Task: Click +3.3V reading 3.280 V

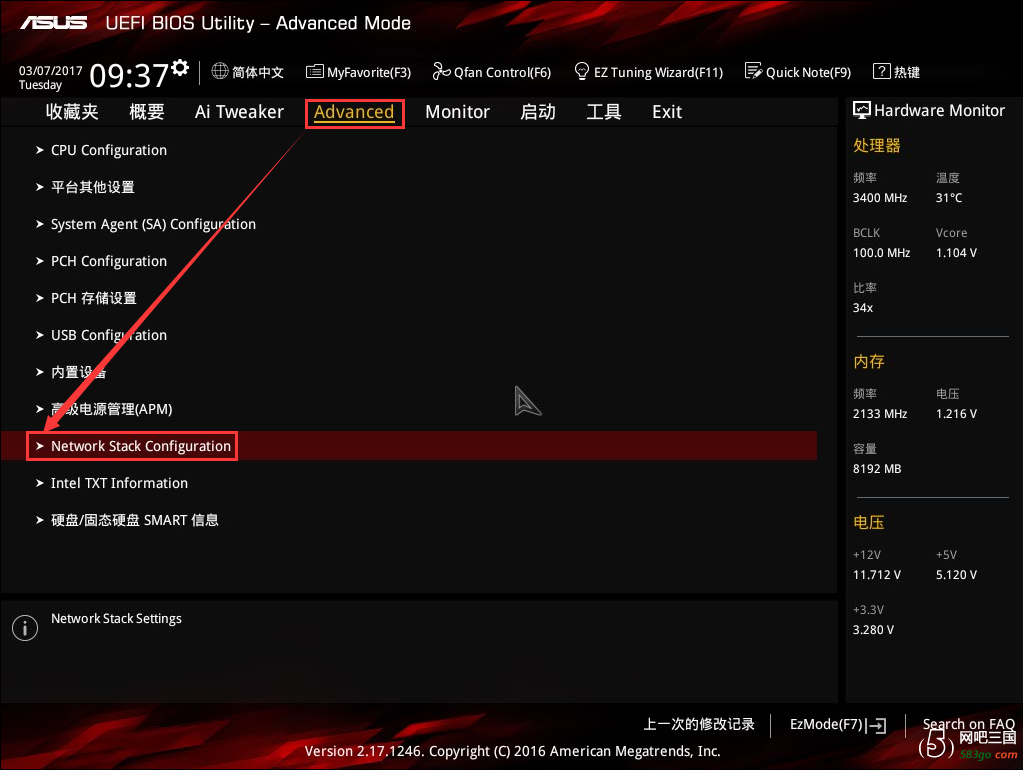Action: point(874,630)
